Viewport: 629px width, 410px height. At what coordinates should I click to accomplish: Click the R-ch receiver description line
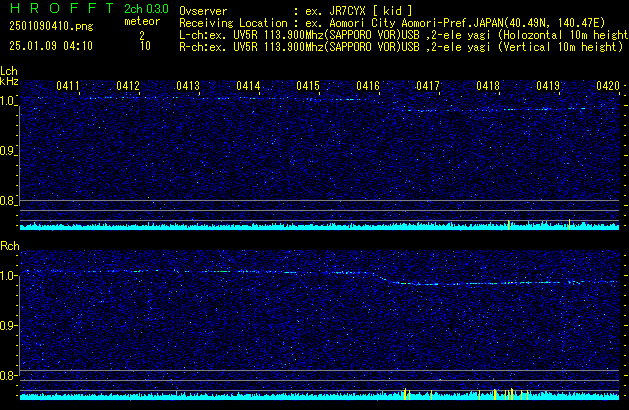[401, 47]
